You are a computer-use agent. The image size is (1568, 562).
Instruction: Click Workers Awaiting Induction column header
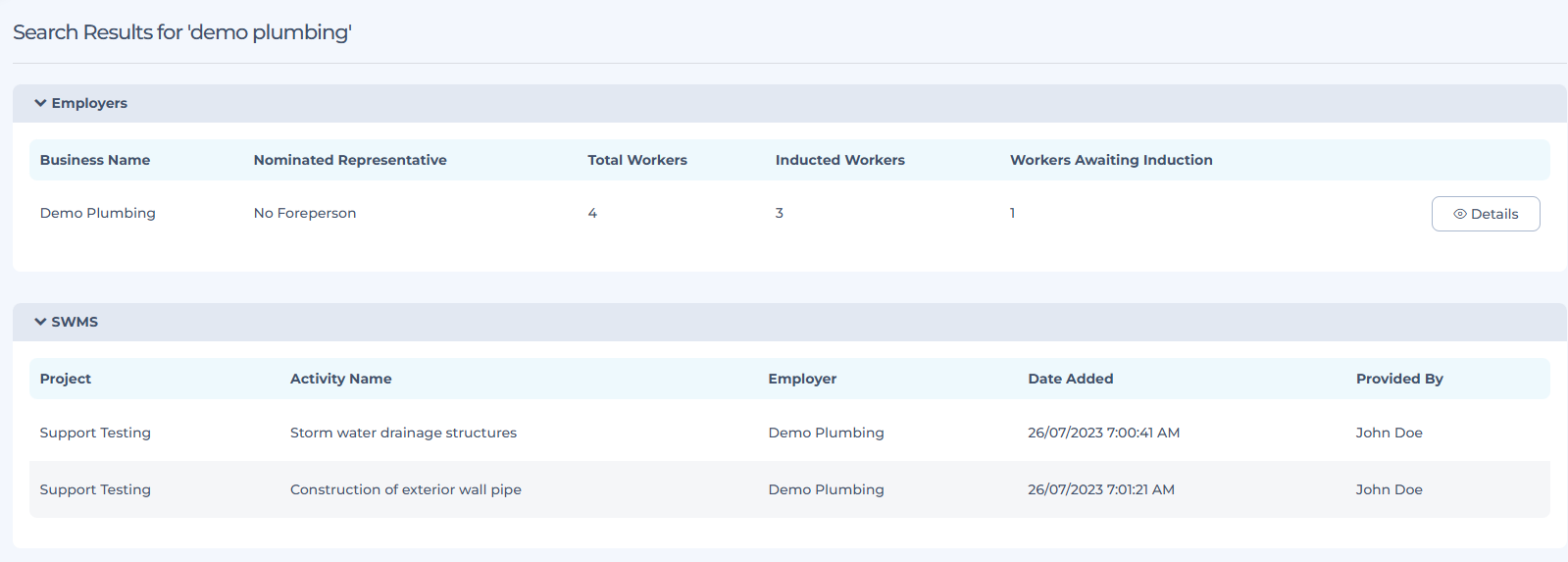click(1111, 160)
